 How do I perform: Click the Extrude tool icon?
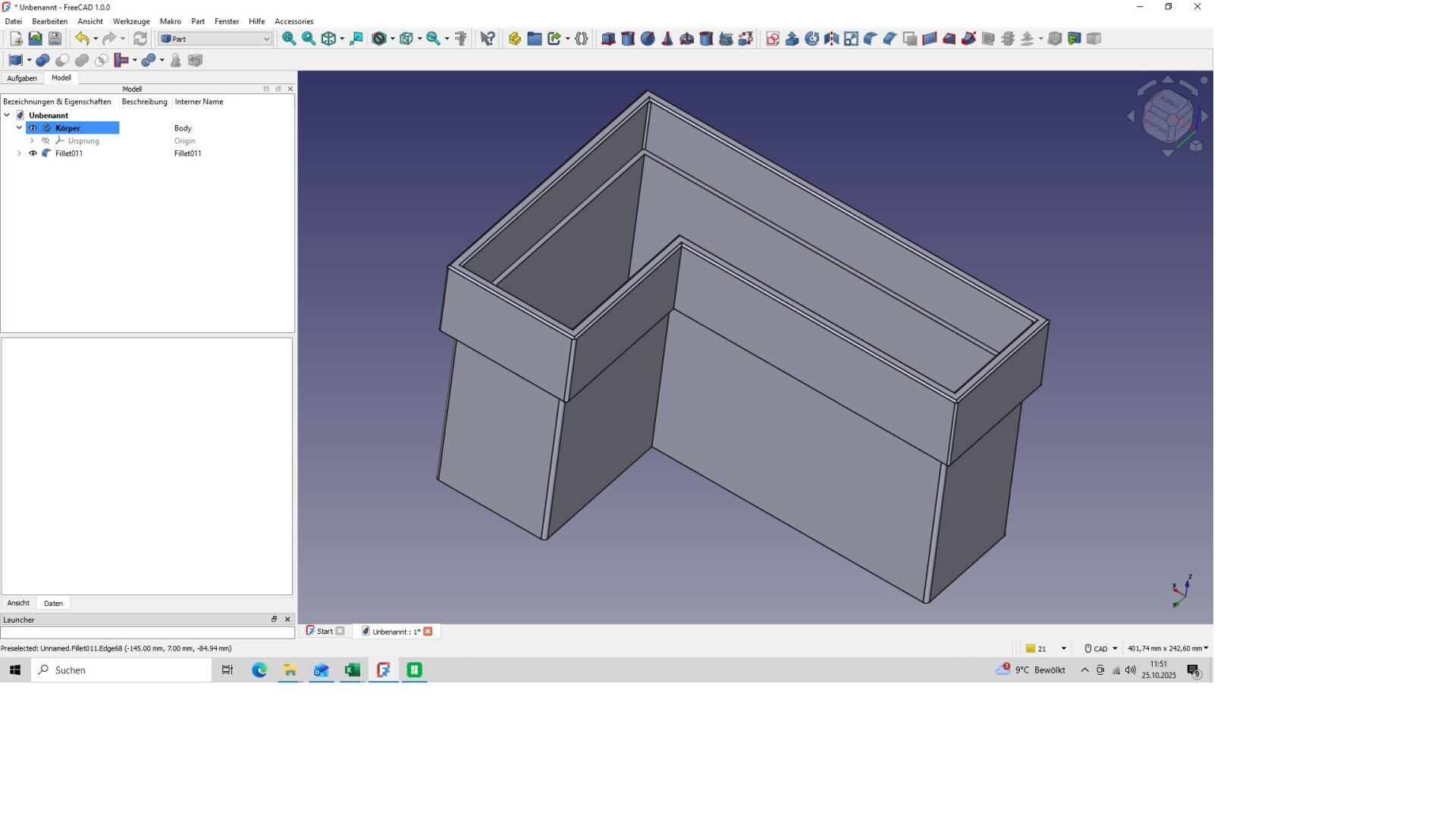click(x=792, y=39)
